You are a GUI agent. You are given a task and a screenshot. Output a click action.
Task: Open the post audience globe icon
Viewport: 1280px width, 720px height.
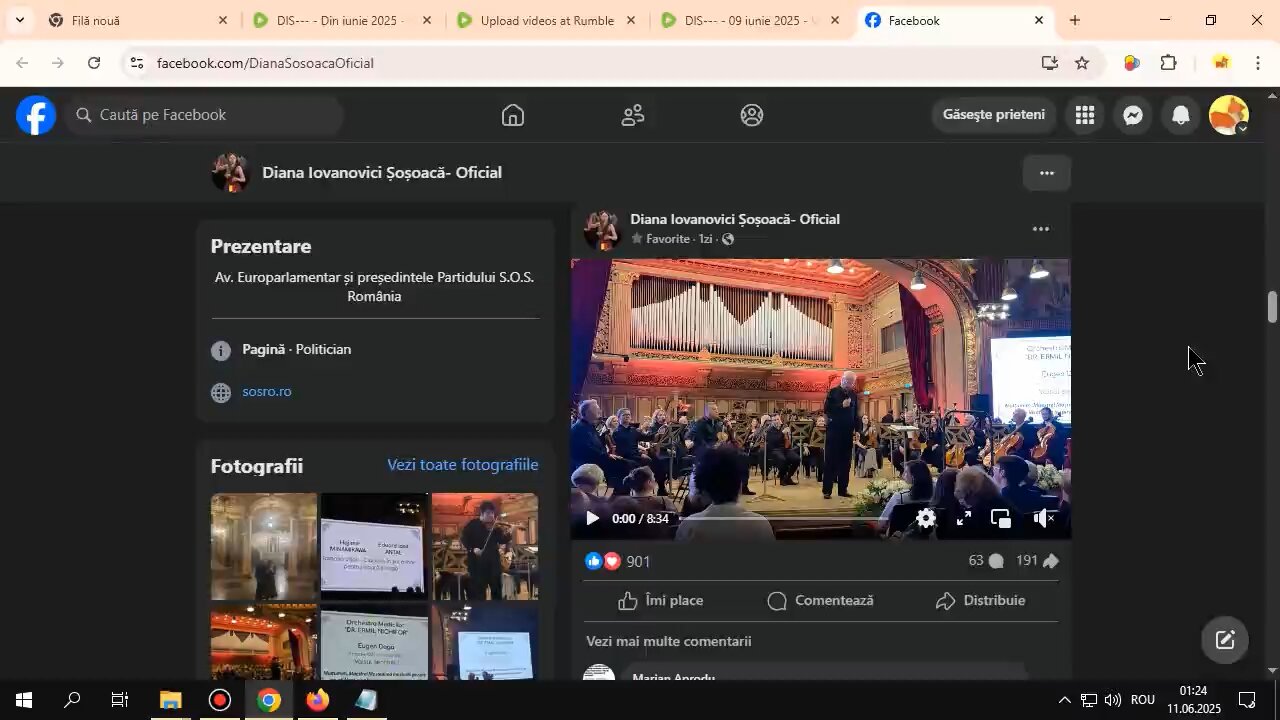tap(727, 239)
